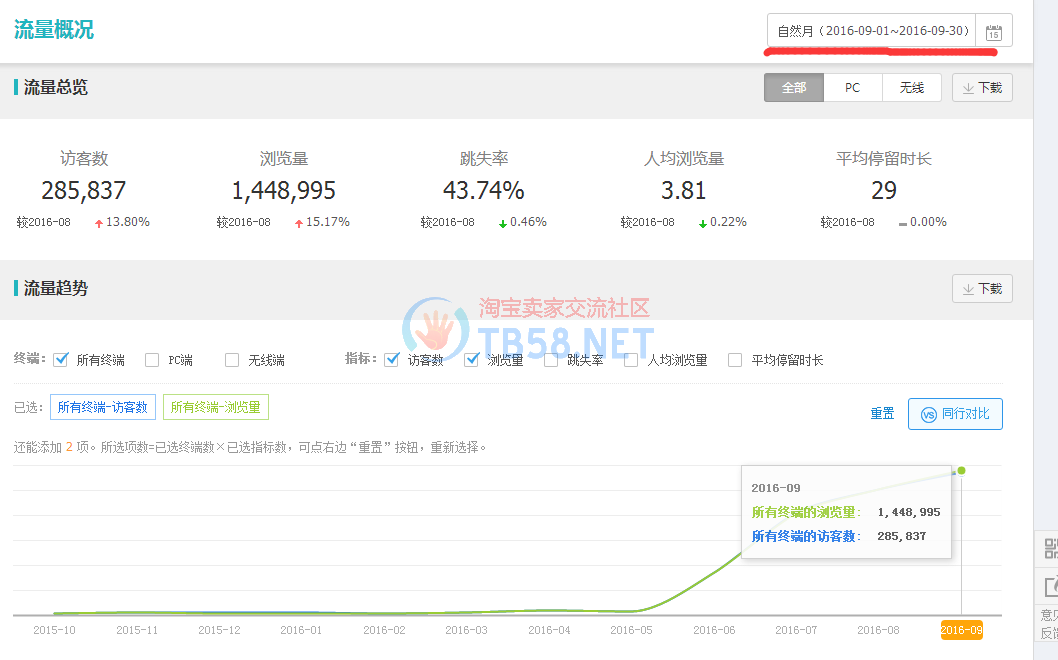Enable the PC端 terminal checkbox
This screenshot has width=1058, height=660.
pyautogui.click(x=152, y=360)
